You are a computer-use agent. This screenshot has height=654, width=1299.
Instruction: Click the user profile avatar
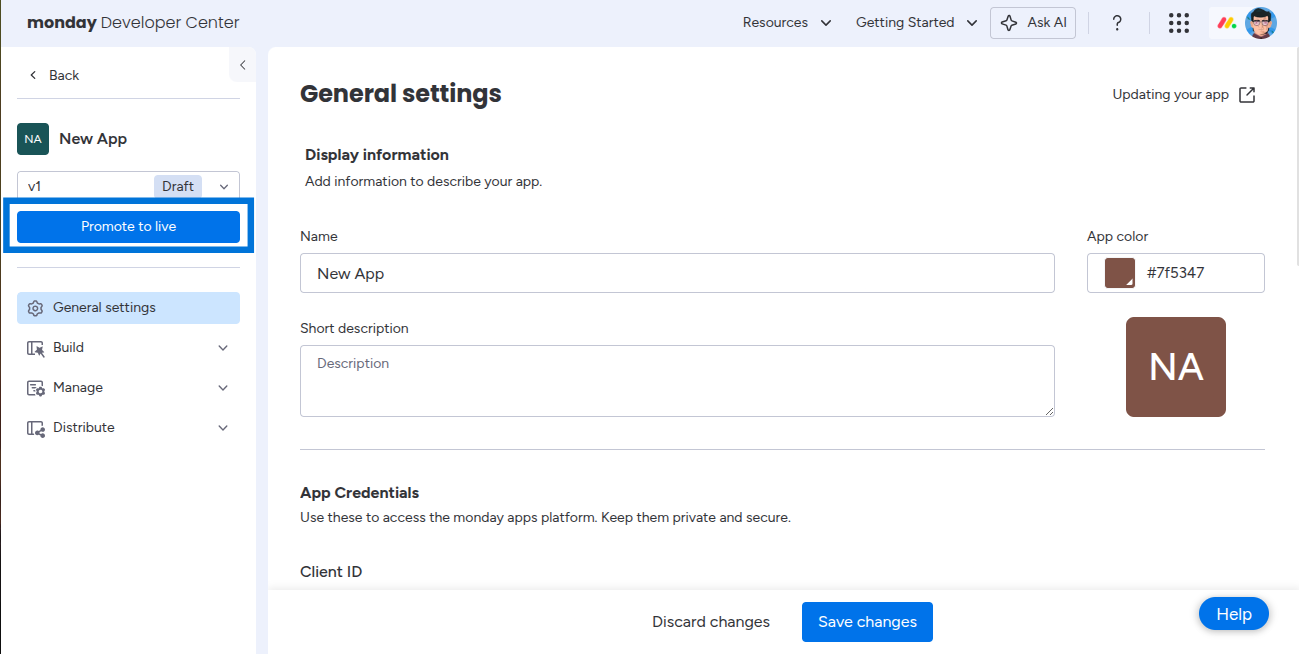[x=1261, y=23]
